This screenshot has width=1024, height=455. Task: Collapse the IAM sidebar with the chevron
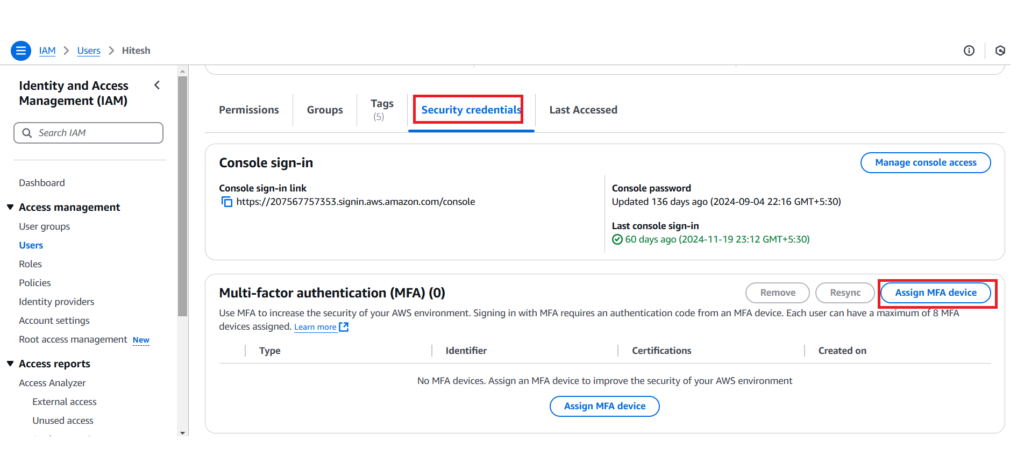(157, 86)
